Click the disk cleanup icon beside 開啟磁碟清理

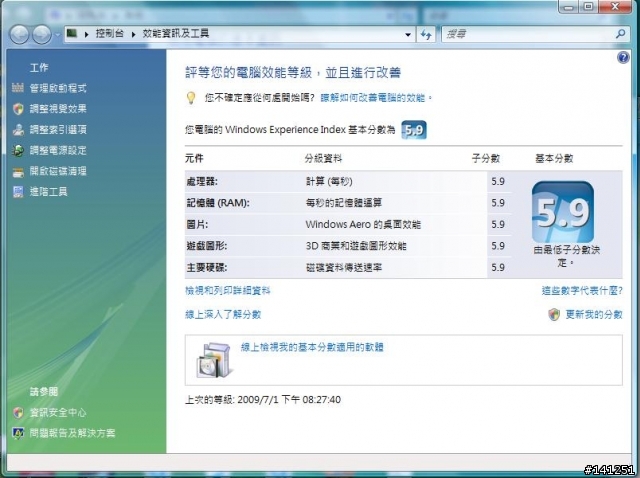click(18, 172)
